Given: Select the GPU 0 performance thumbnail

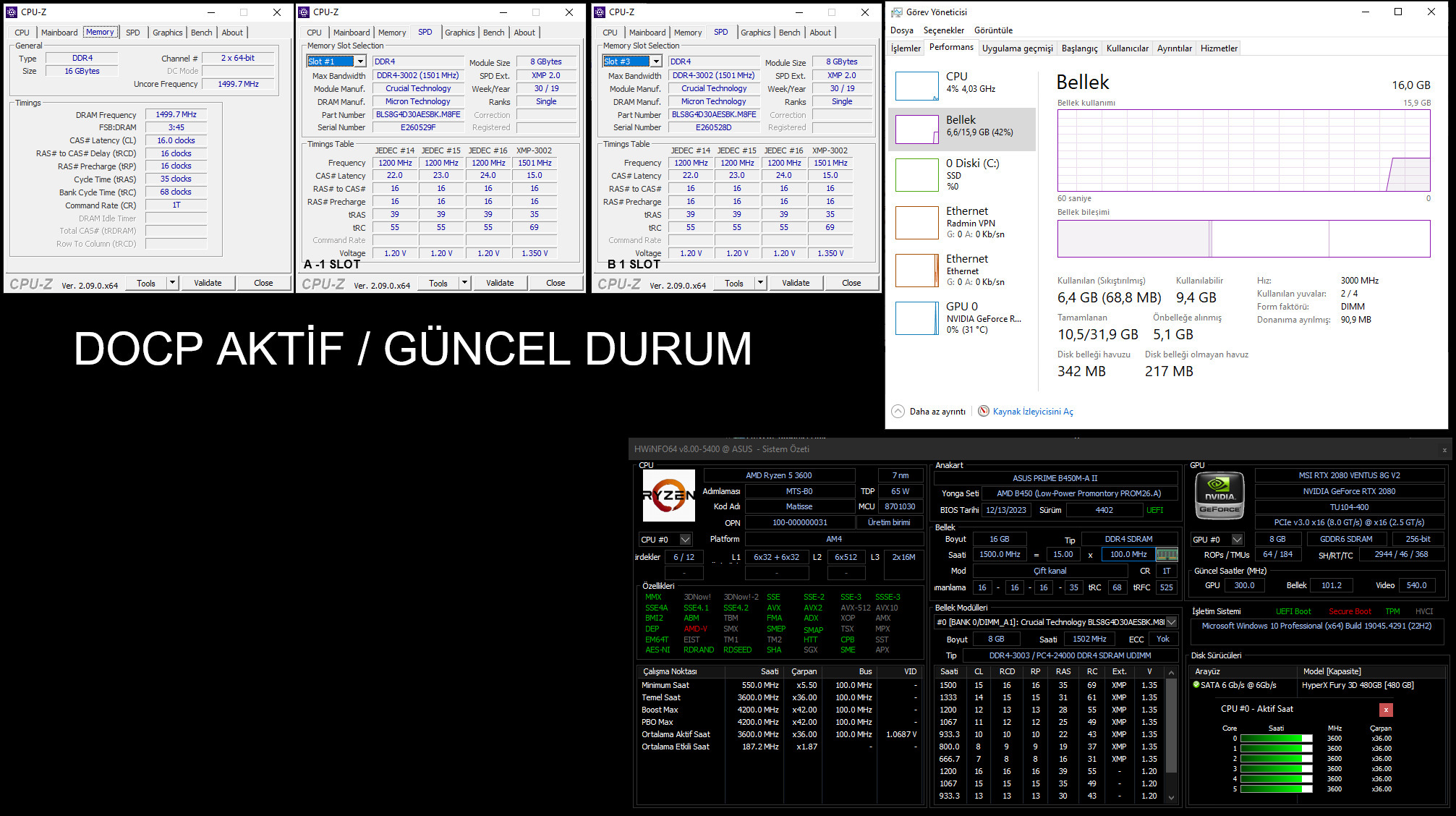Looking at the screenshot, I should click(916, 318).
